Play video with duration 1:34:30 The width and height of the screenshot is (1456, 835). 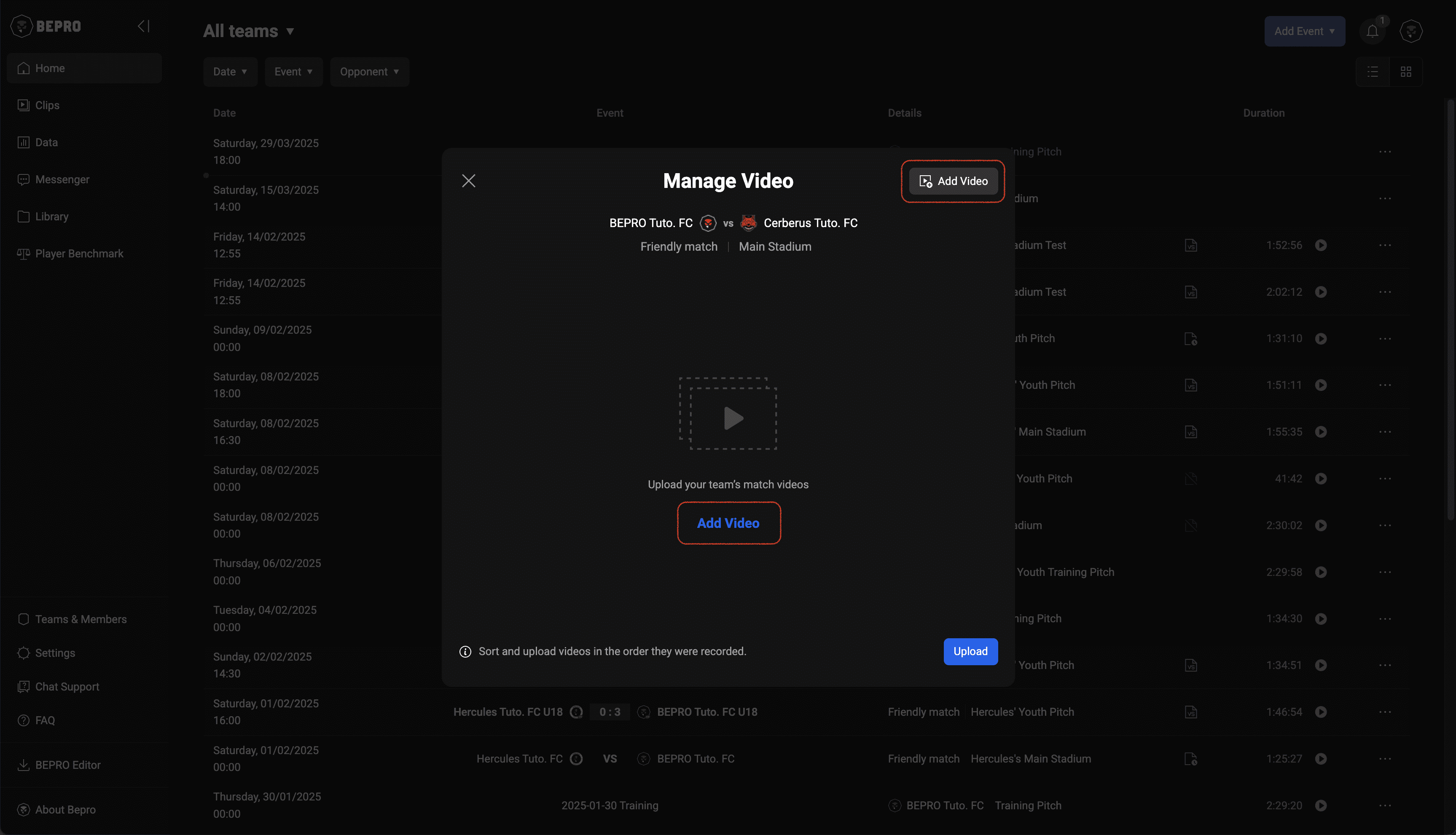coord(1321,619)
